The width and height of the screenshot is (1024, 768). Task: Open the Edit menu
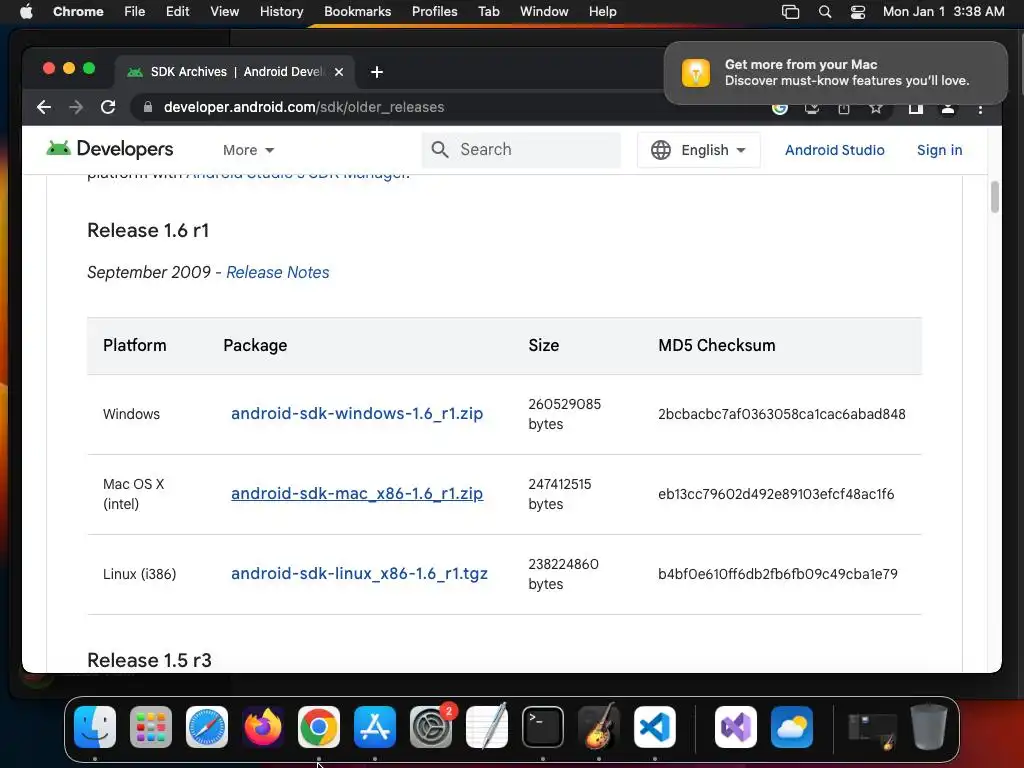[x=177, y=12]
